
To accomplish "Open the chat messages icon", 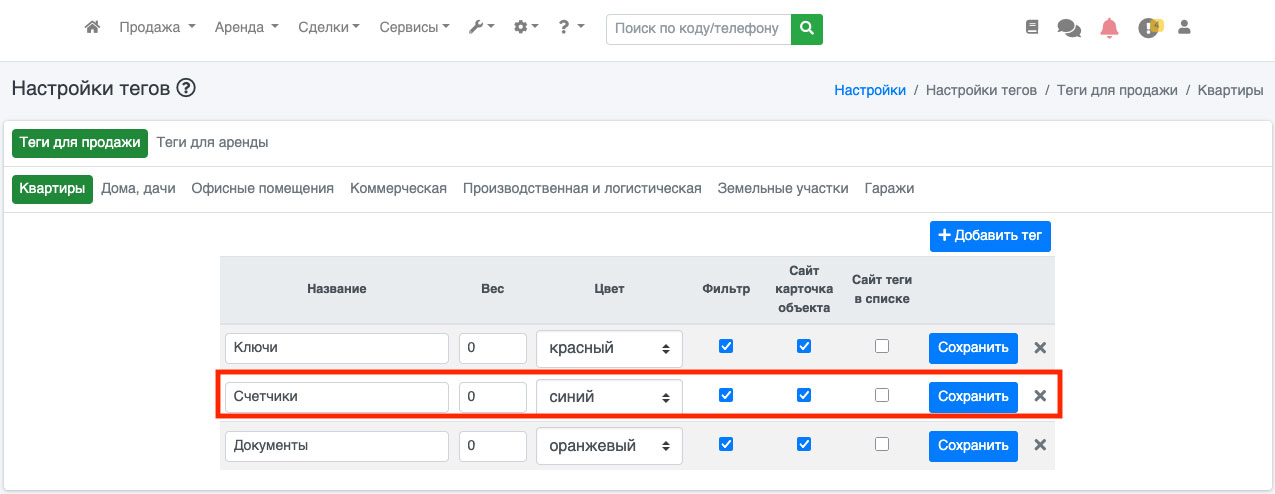I will coord(1068,28).
